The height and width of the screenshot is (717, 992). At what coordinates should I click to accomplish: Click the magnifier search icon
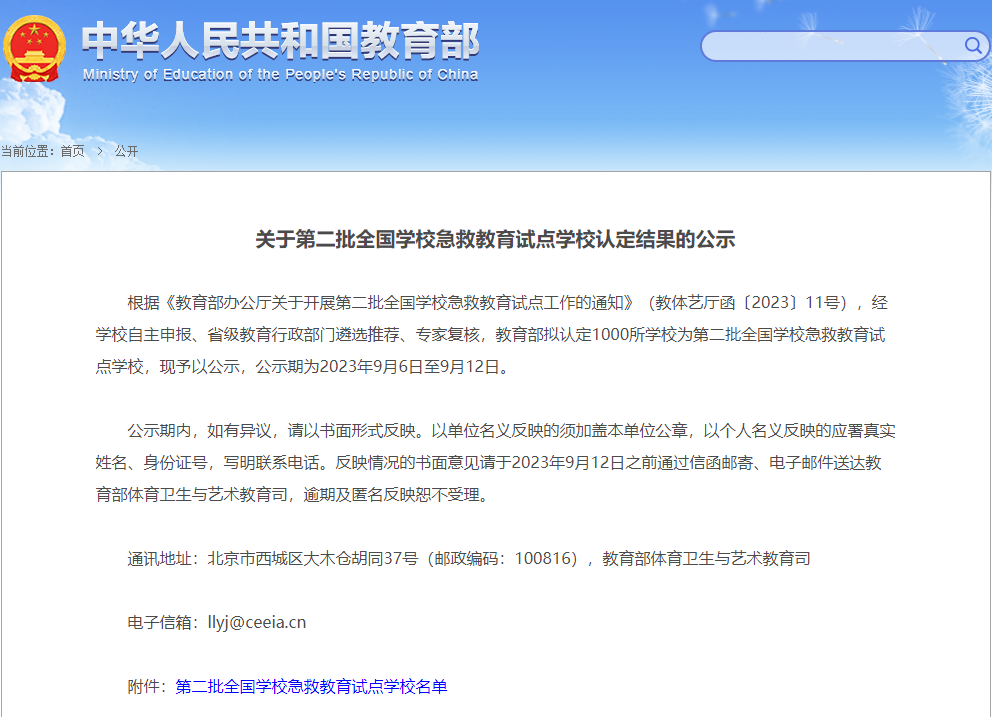click(x=972, y=46)
